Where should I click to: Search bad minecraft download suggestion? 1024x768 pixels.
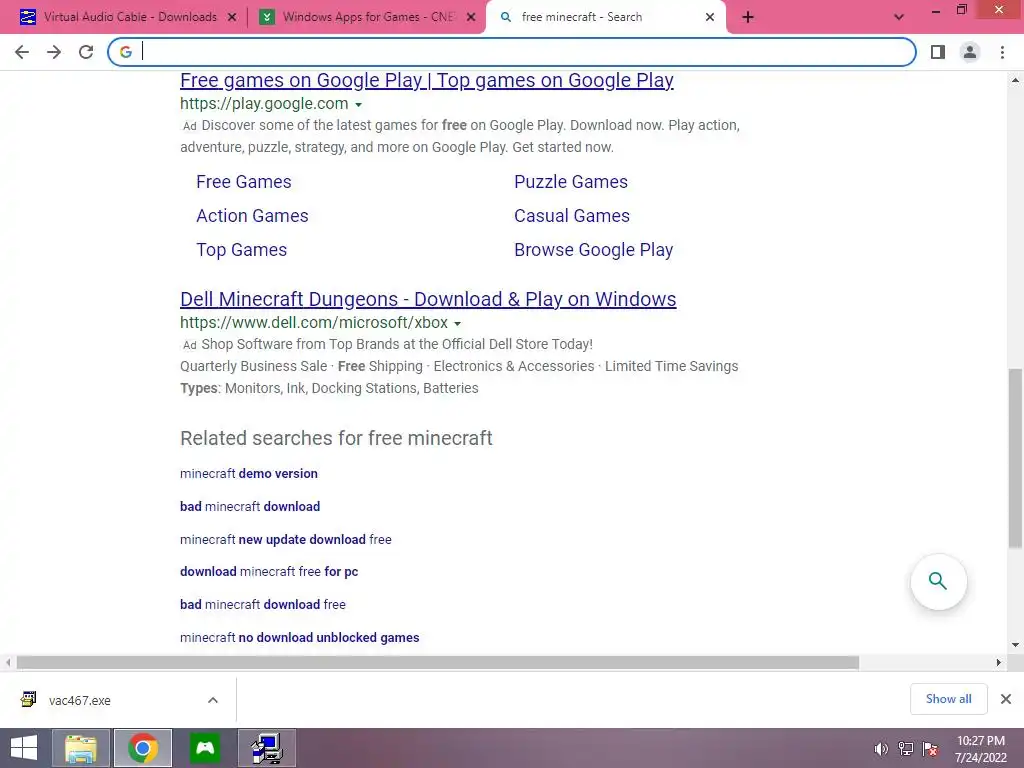coord(250,506)
